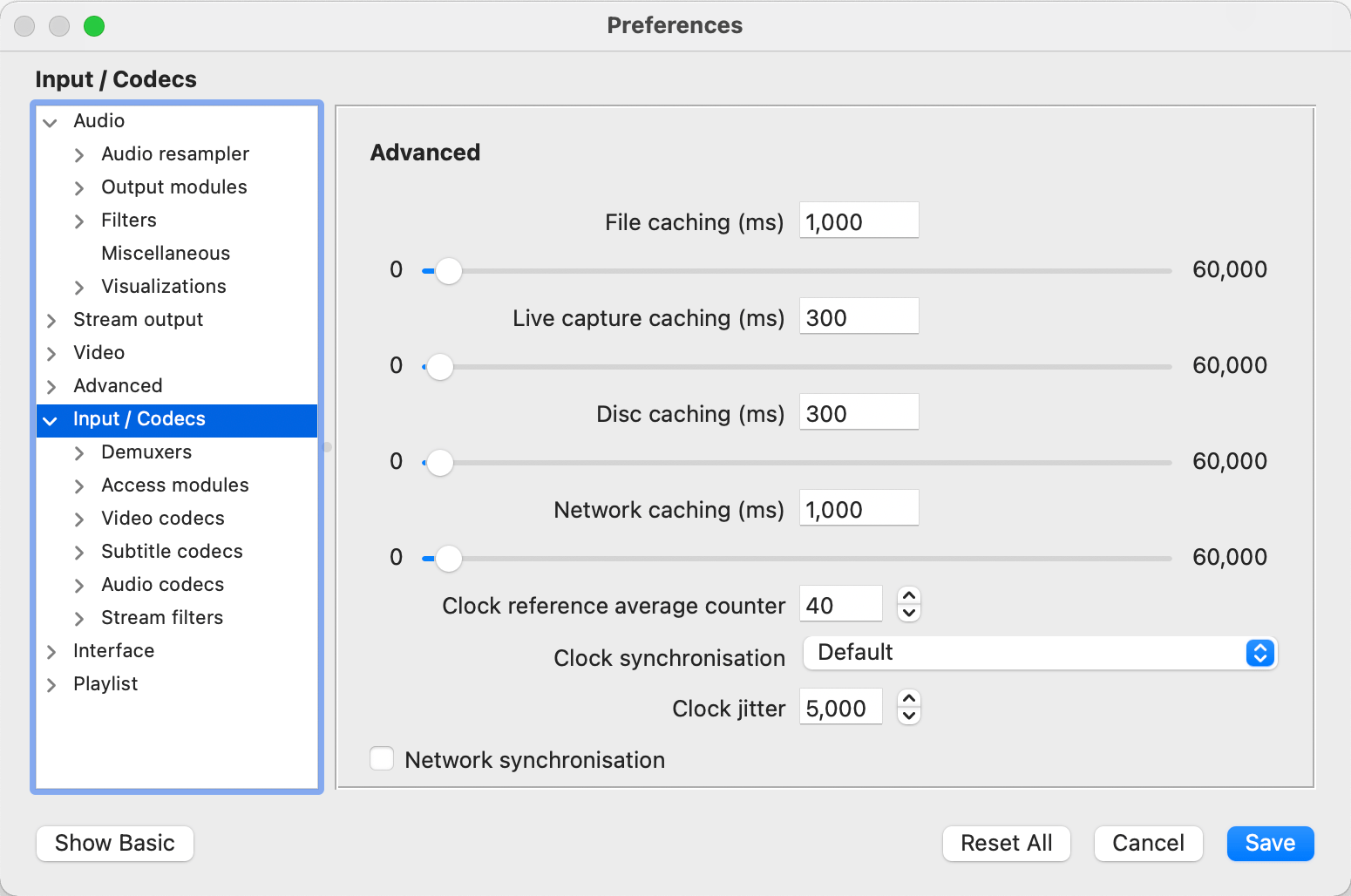Viewport: 1351px width, 896px height.
Task: Click the Live capture caching slider handle
Action: [x=440, y=367]
